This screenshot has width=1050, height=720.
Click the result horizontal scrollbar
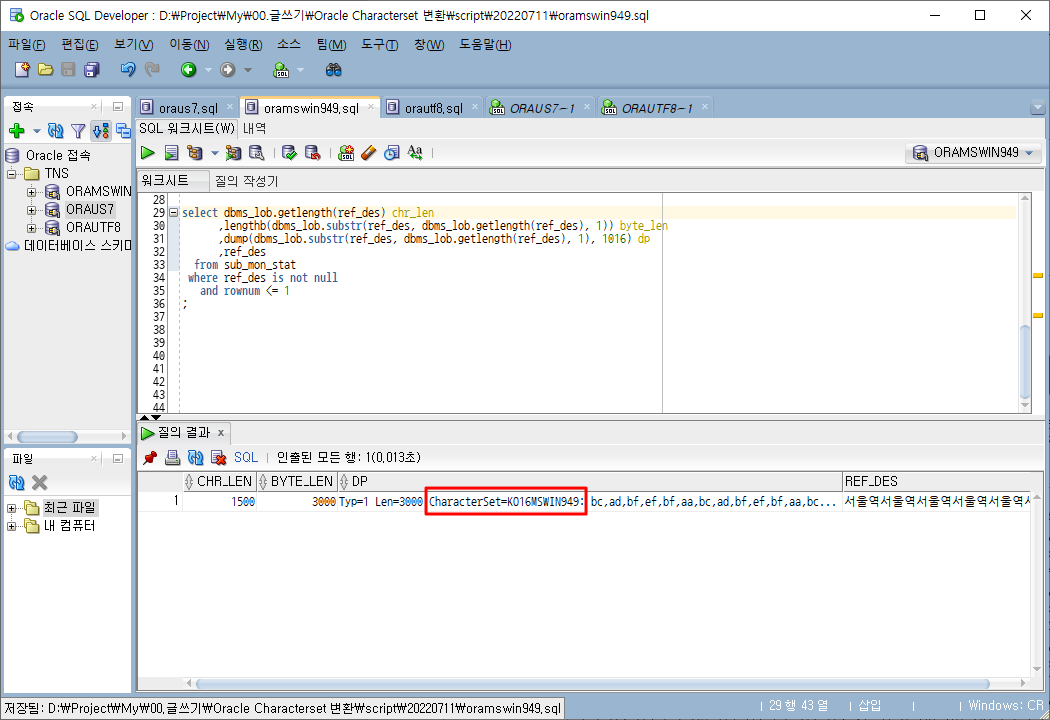[592, 684]
